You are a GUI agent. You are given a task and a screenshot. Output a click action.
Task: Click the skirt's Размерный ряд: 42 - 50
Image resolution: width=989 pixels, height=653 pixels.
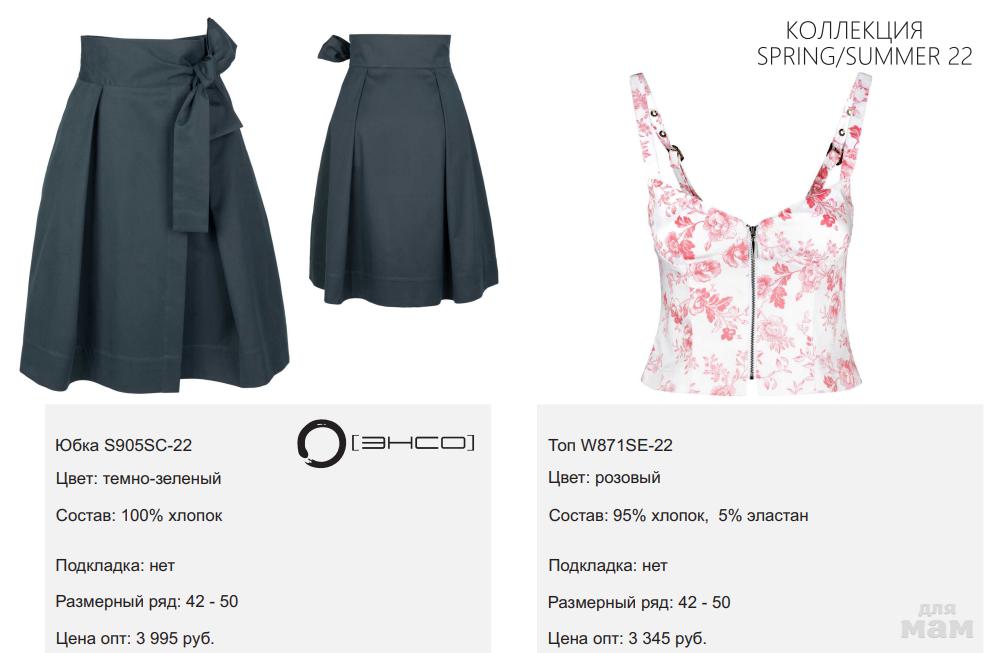[x=147, y=601]
